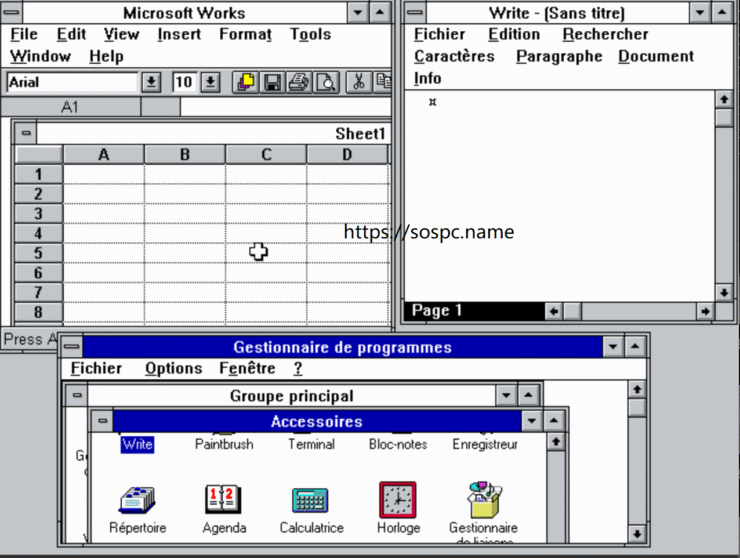Click the A1 cell reference box
The image size is (740, 558).
(x=70, y=107)
